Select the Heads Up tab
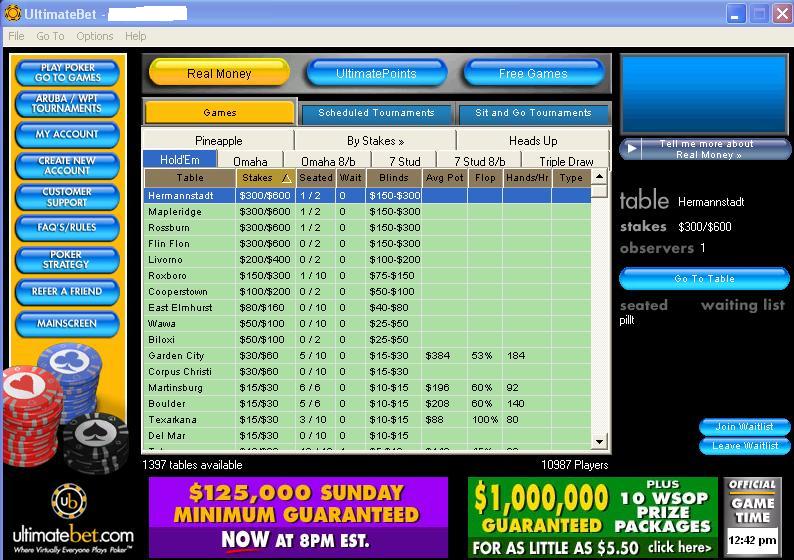This screenshot has width=794, height=560. click(533, 141)
